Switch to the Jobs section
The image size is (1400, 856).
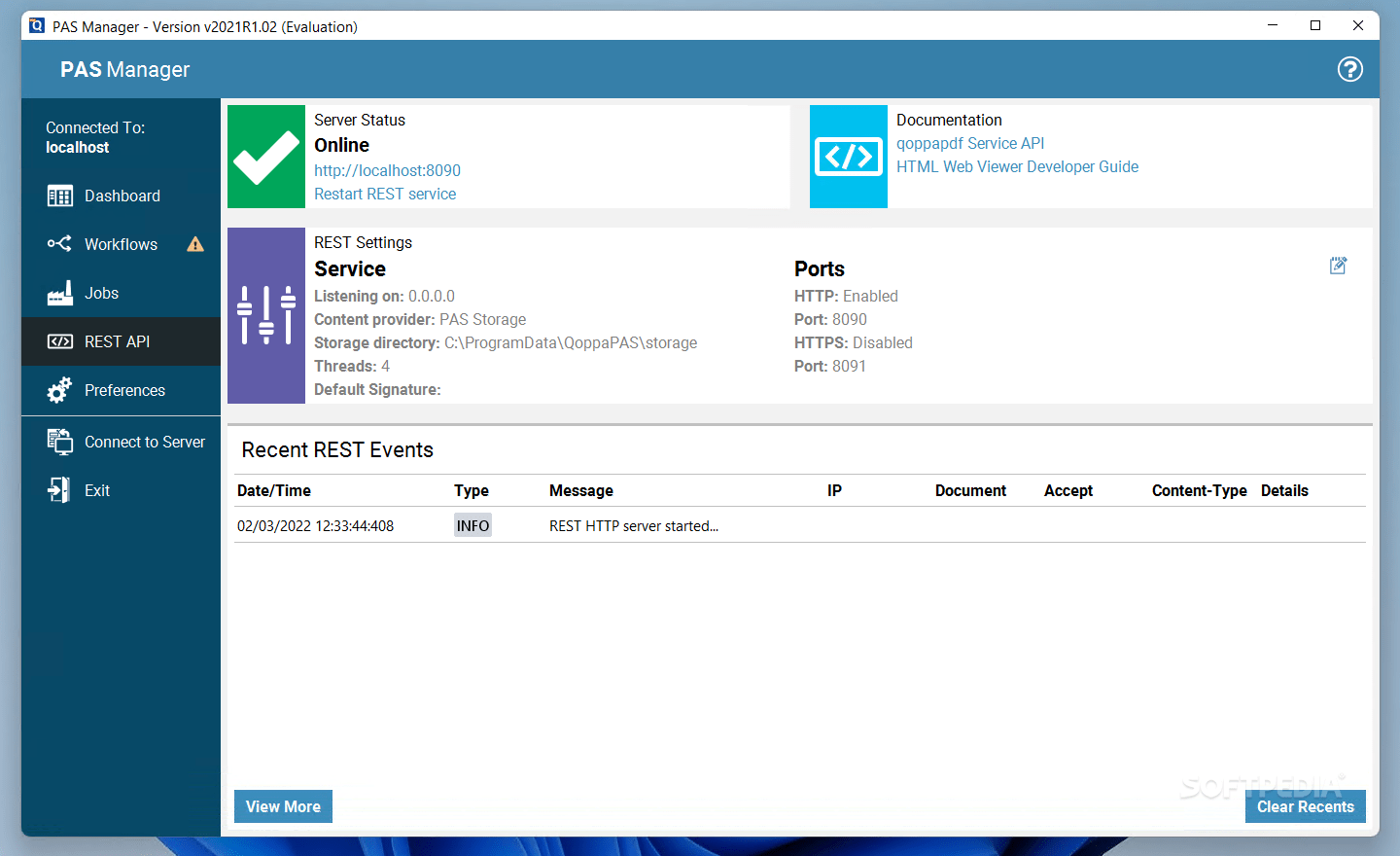click(x=122, y=293)
